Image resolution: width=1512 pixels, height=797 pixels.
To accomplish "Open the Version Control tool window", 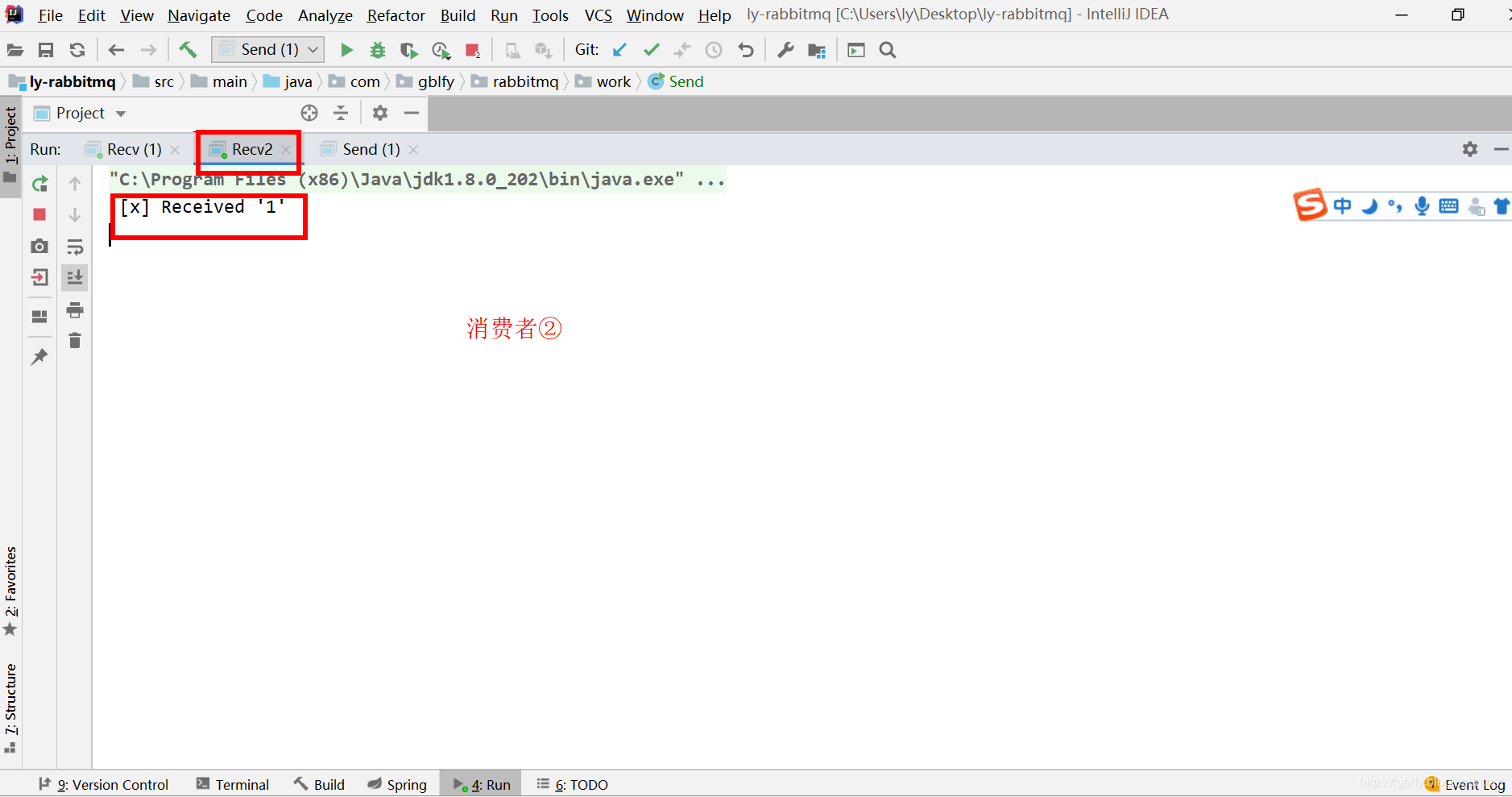I will click(x=104, y=784).
